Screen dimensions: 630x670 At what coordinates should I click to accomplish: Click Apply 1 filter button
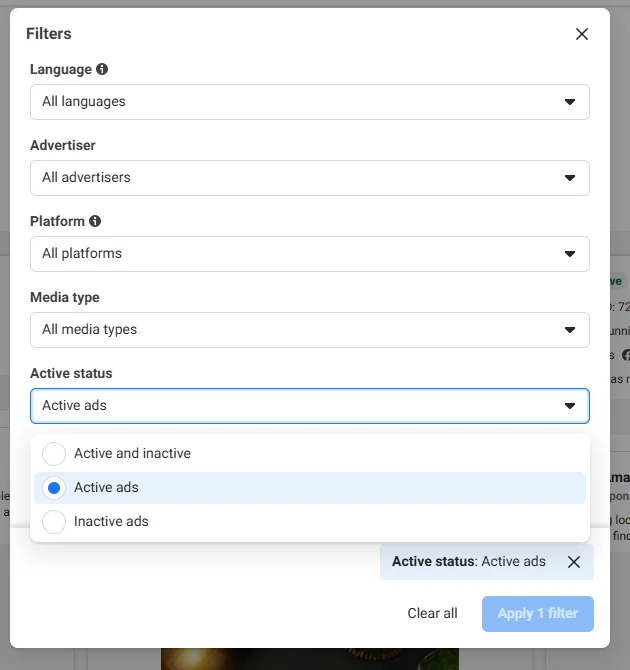(538, 614)
